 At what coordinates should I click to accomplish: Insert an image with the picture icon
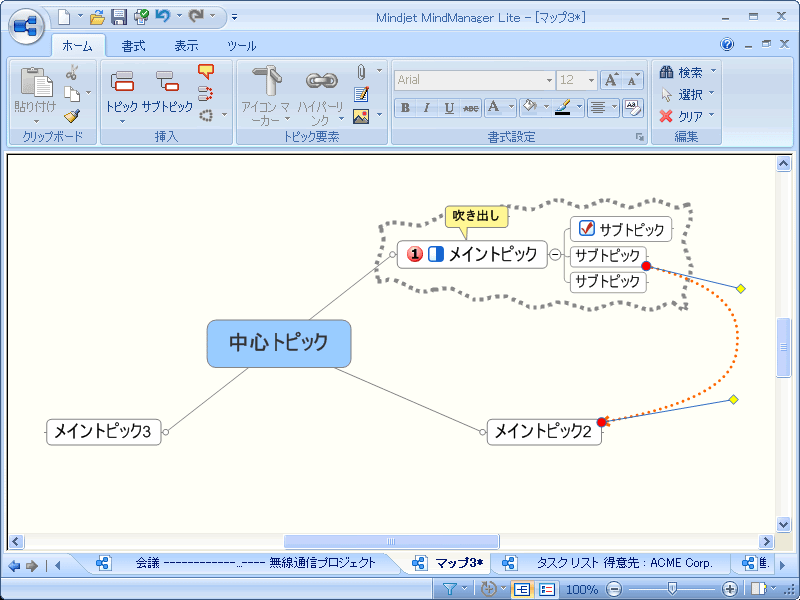pyautogui.click(x=361, y=116)
